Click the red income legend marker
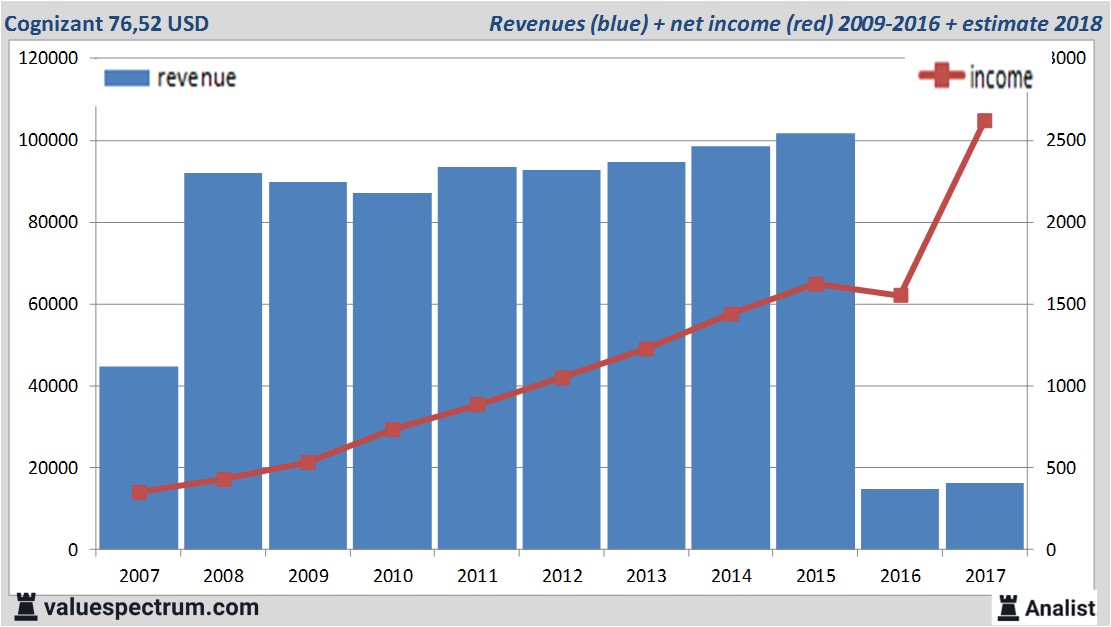The height and width of the screenshot is (627, 1111). point(941,75)
